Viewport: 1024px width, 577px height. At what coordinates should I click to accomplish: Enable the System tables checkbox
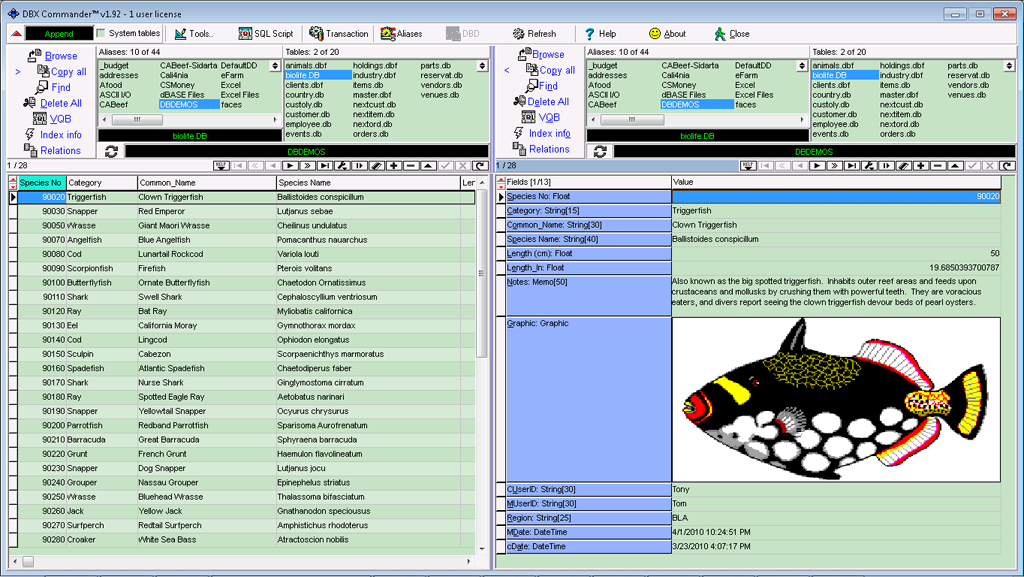click(102, 33)
